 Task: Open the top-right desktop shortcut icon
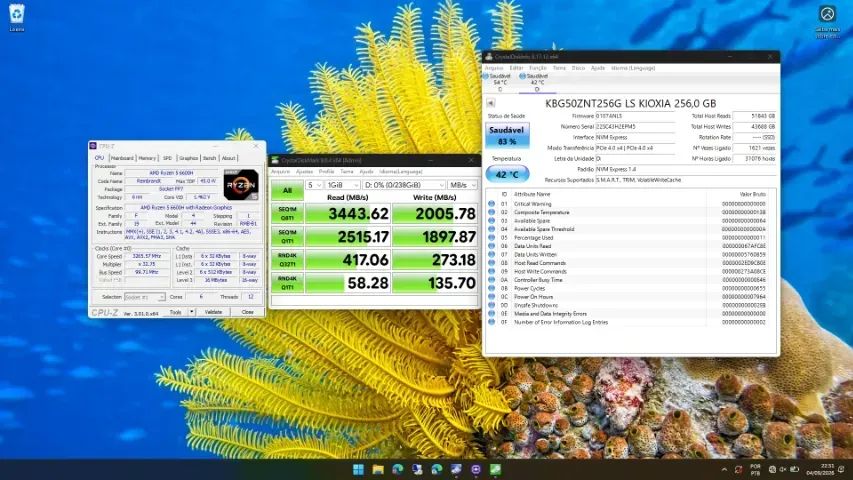tap(827, 20)
